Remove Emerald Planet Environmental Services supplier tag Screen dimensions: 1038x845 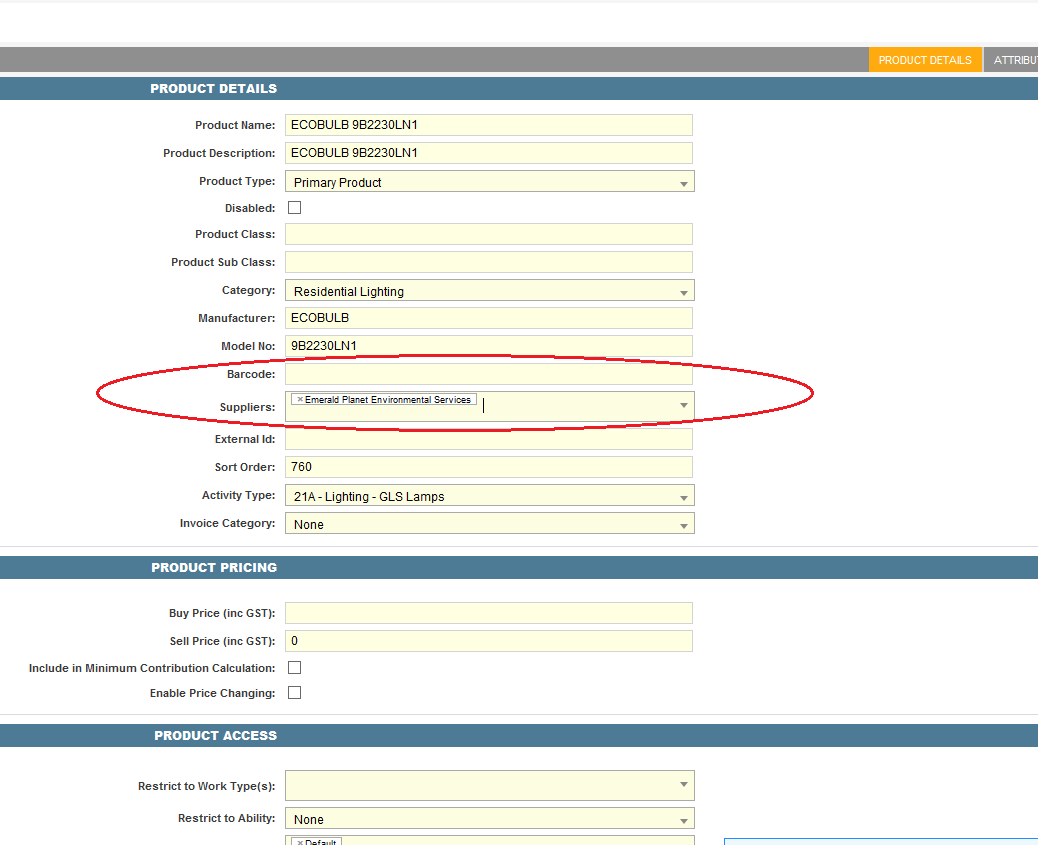tap(299, 400)
